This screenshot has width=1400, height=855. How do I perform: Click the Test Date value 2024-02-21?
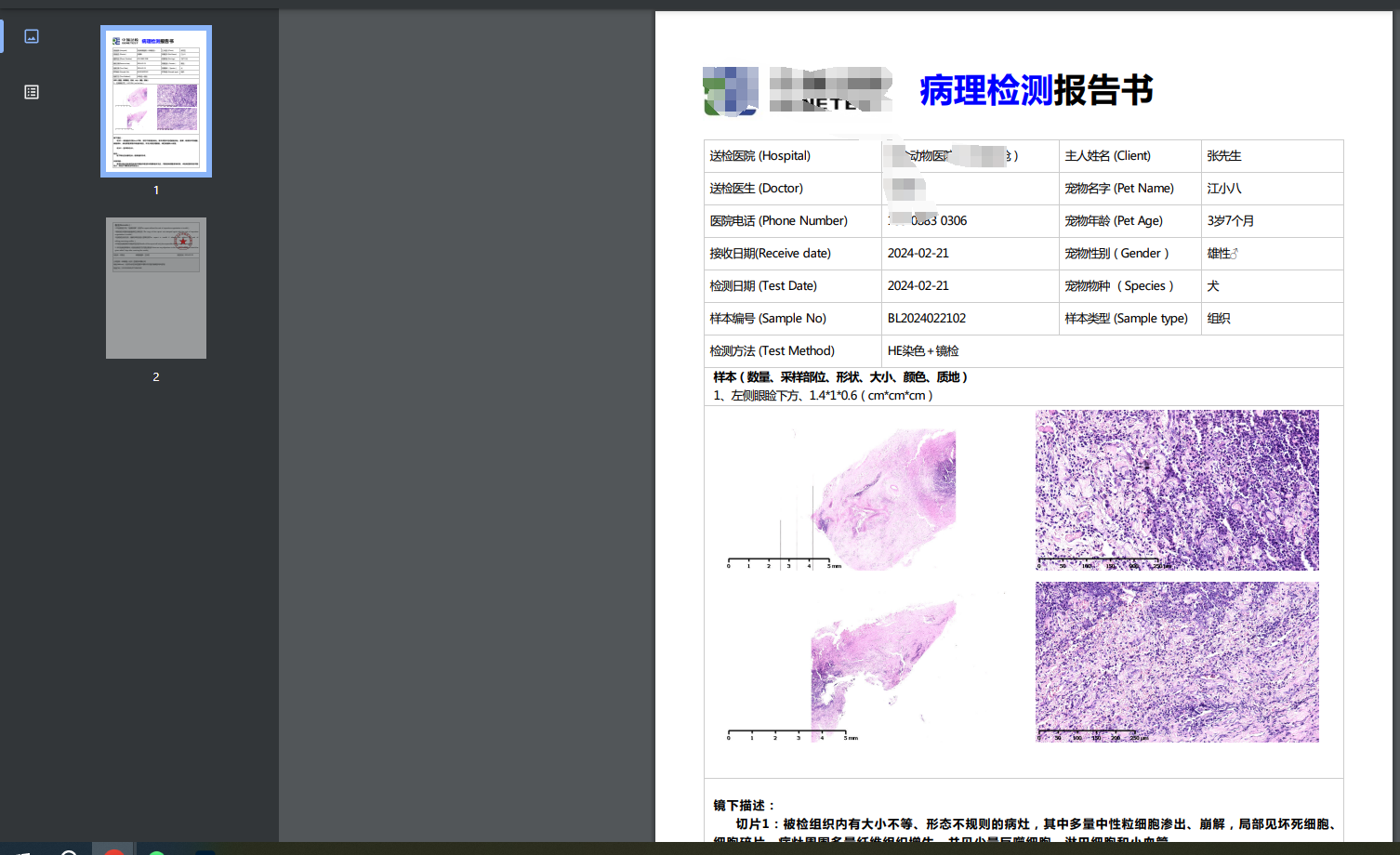click(918, 286)
